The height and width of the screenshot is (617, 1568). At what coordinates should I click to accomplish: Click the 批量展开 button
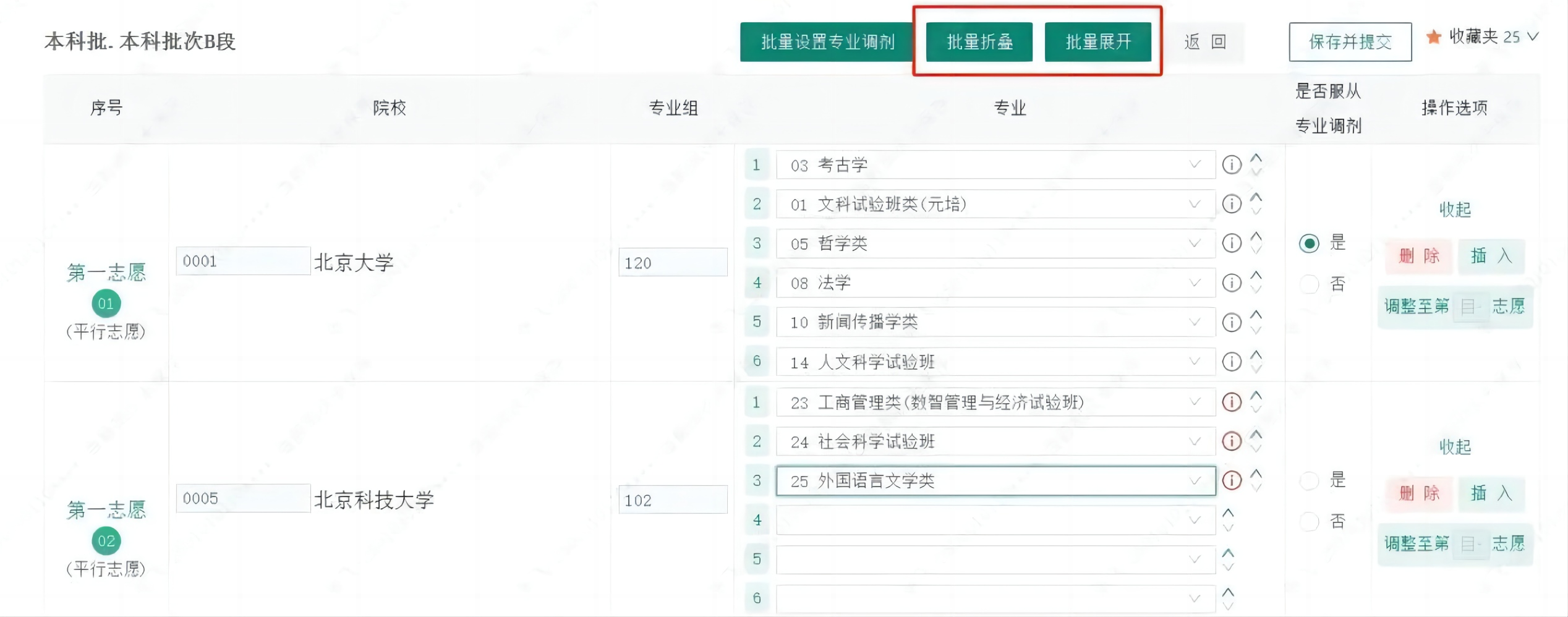pyautogui.click(x=1098, y=42)
